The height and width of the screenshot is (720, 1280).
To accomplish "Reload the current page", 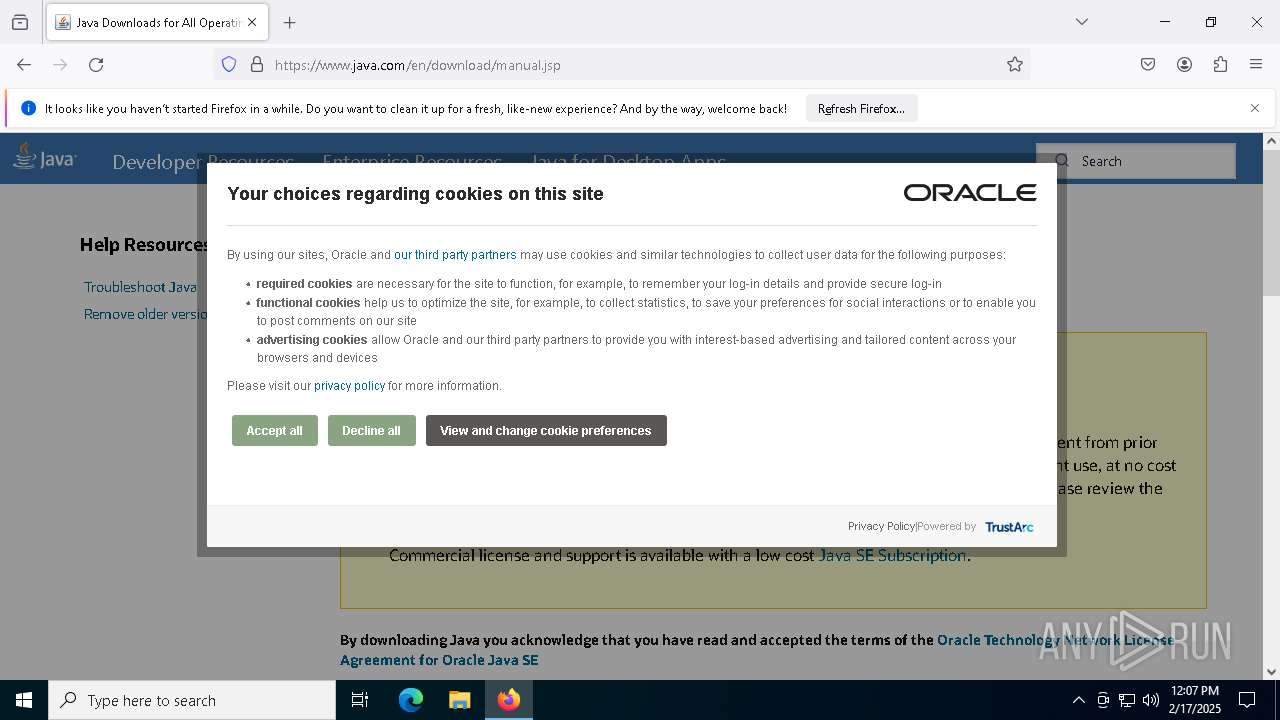I will click(x=96, y=65).
